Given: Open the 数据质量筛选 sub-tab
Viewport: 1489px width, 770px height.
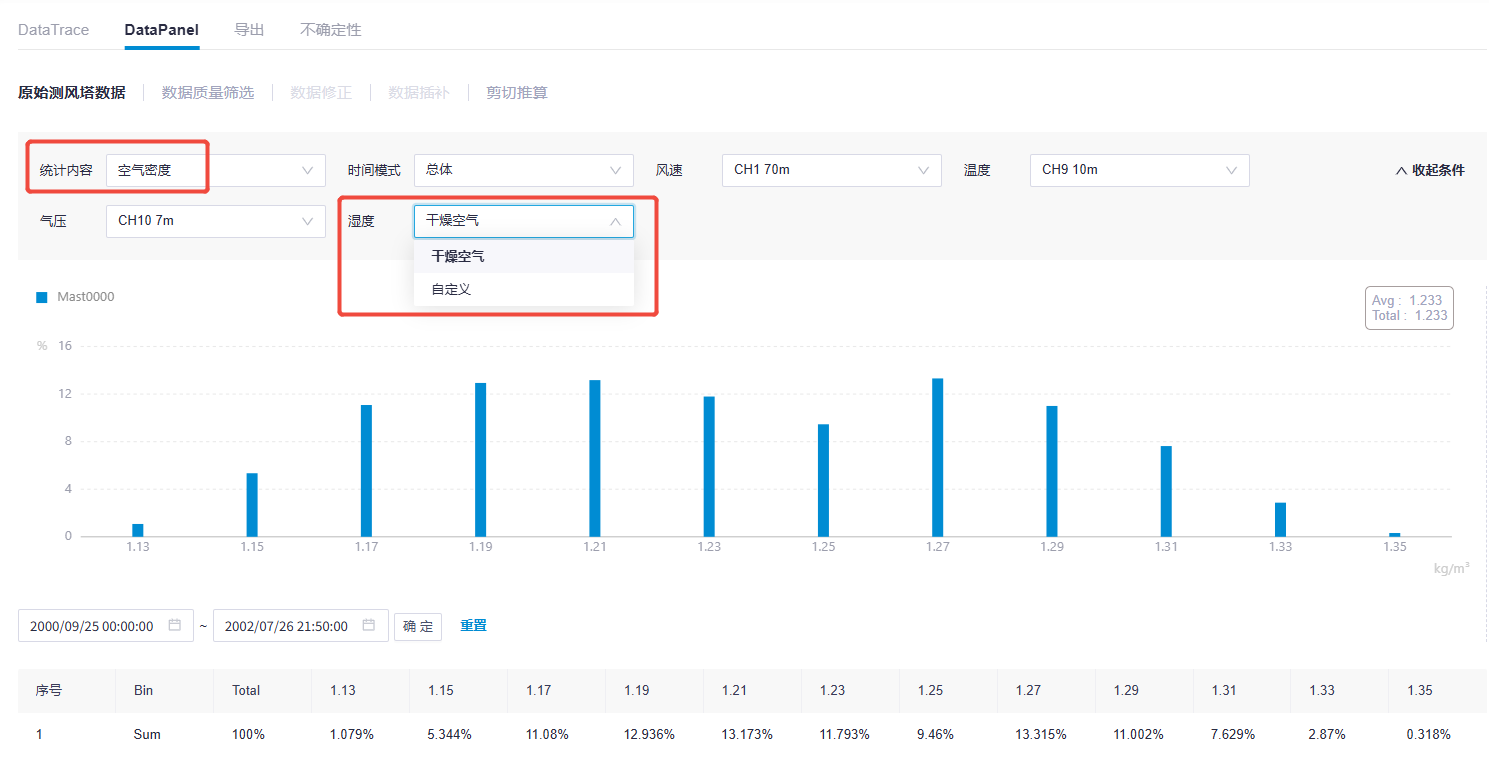Looking at the screenshot, I should click(208, 93).
